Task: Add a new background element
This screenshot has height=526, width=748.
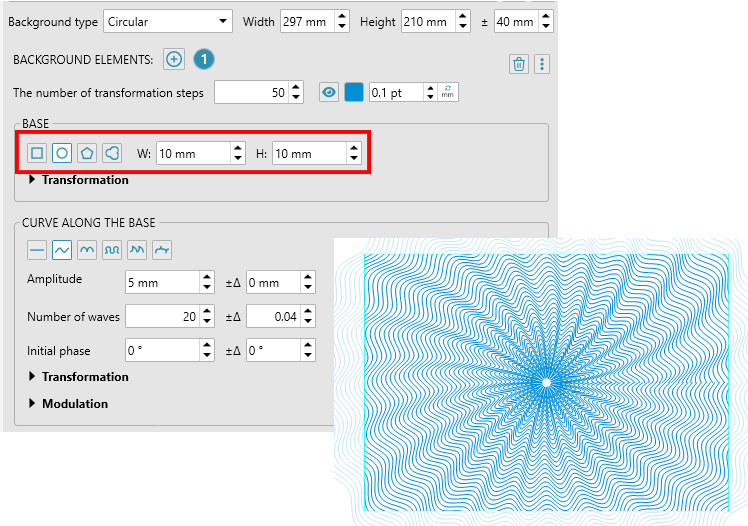Action: click(x=174, y=60)
